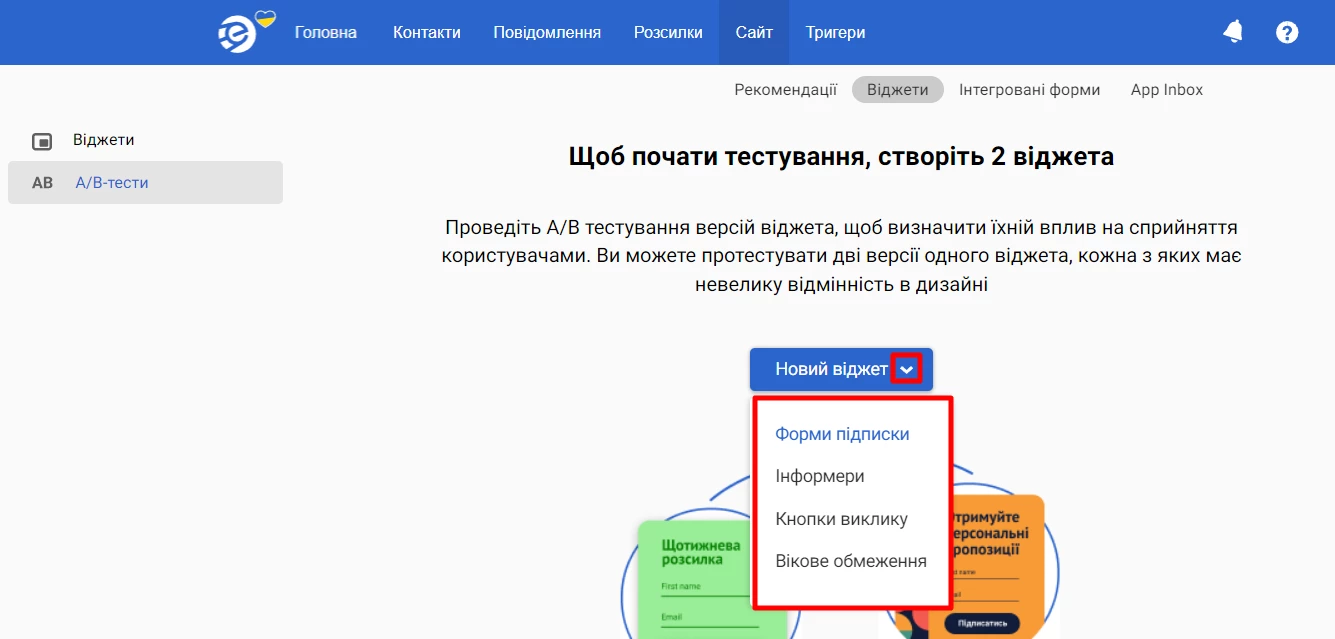Open the Сайт navigation tab
1335x639 pixels.
[754, 32]
